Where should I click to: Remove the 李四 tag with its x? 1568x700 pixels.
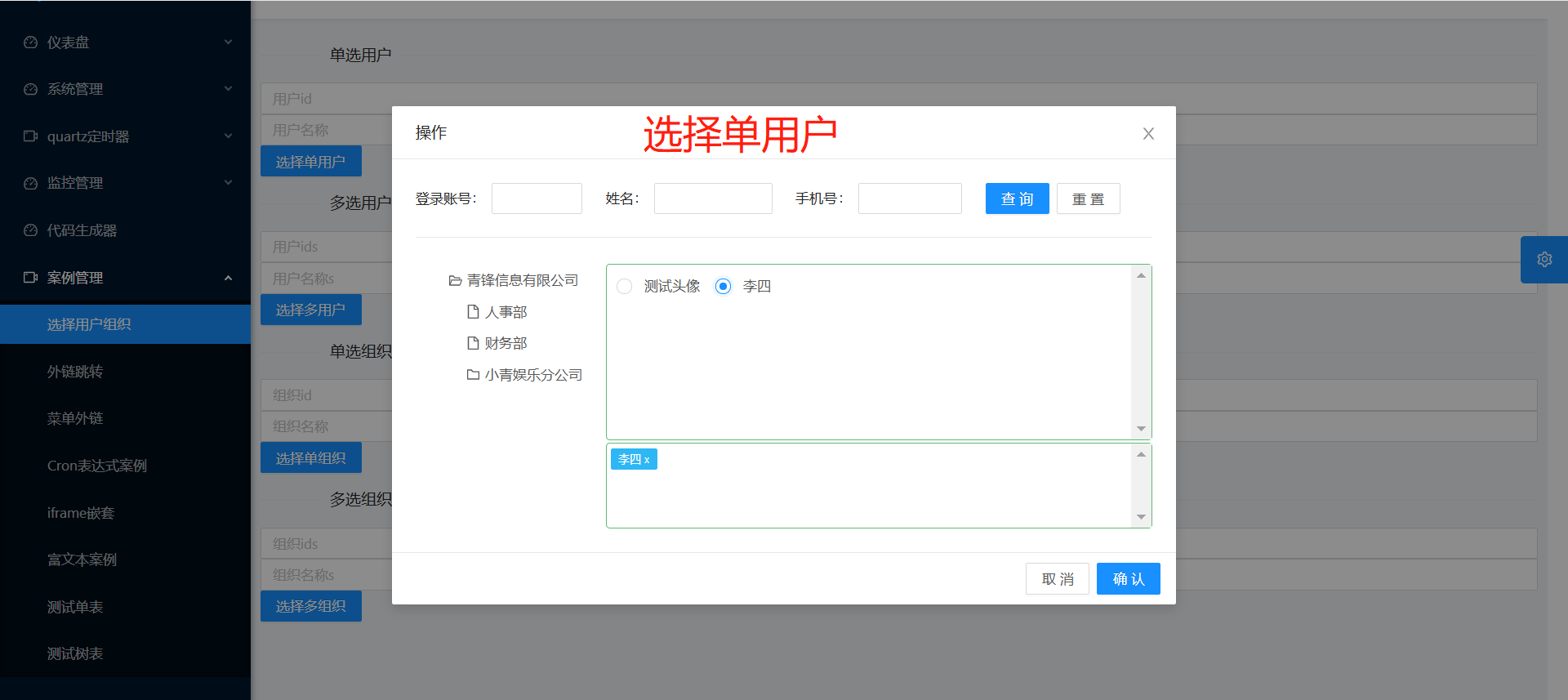click(x=647, y=460)
